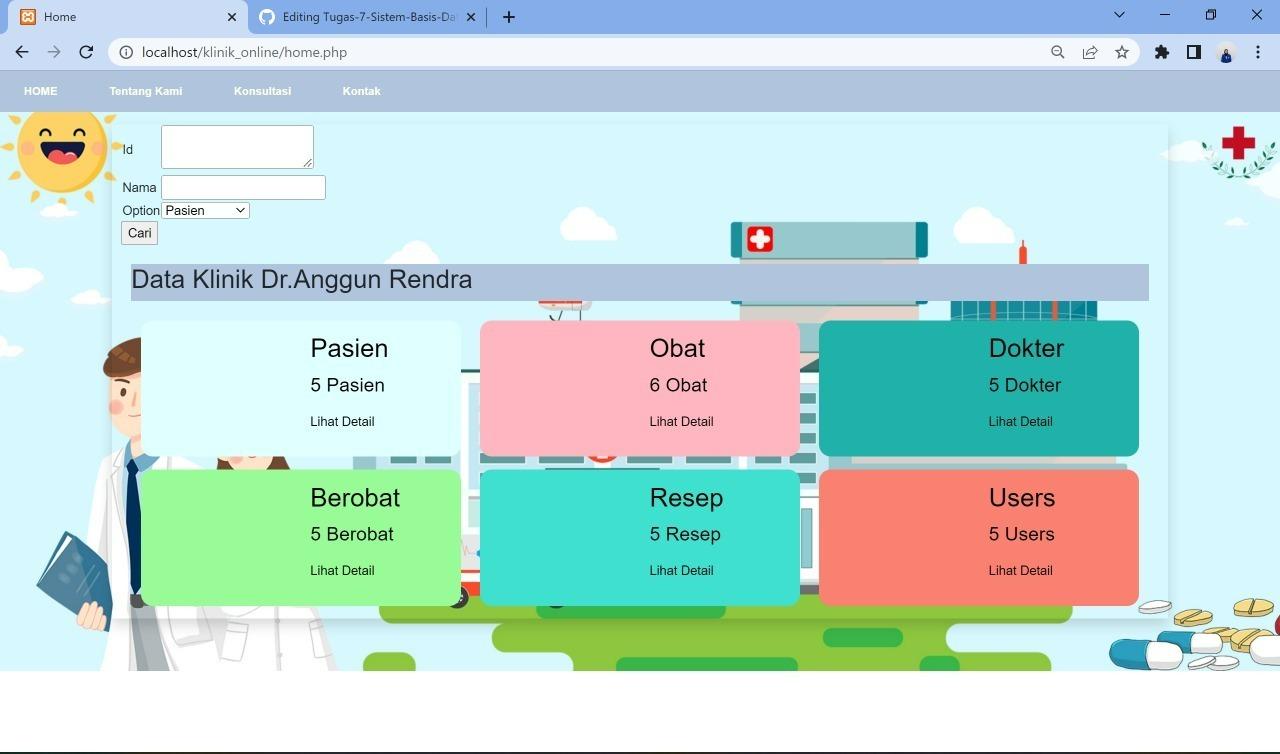The image size is (1280, 754).
Task: Open the browser Extensions puzzle icon
Action: pyautogui.click(x=1162, y=52)
